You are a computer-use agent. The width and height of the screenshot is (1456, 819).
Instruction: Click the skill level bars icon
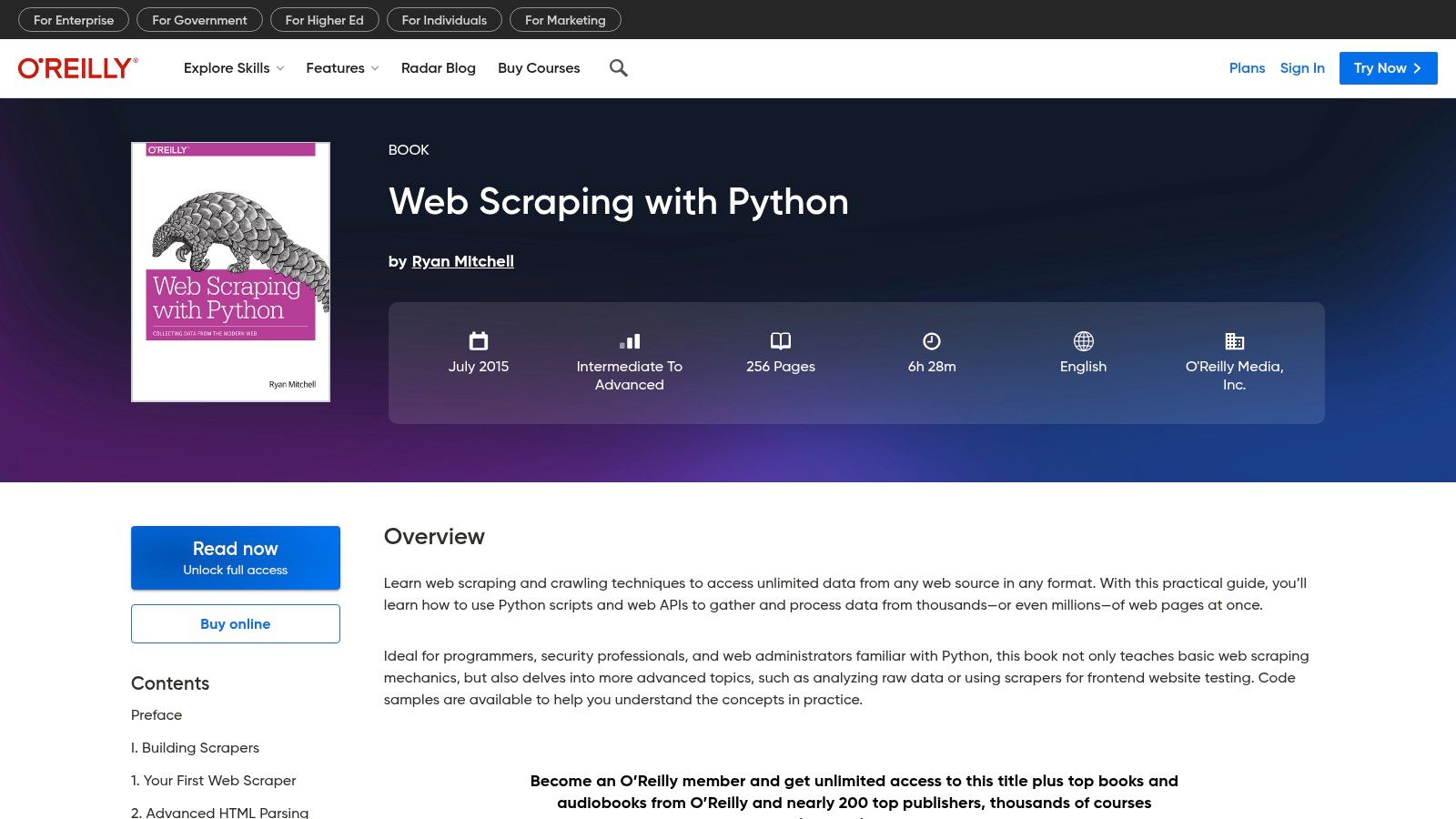click(630, 341)
